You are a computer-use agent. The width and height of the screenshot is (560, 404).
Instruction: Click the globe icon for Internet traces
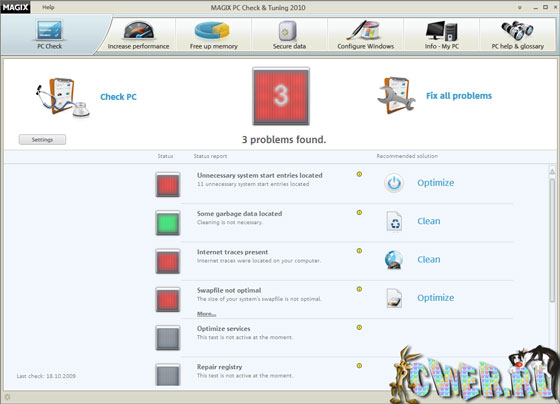pos(394,260)
